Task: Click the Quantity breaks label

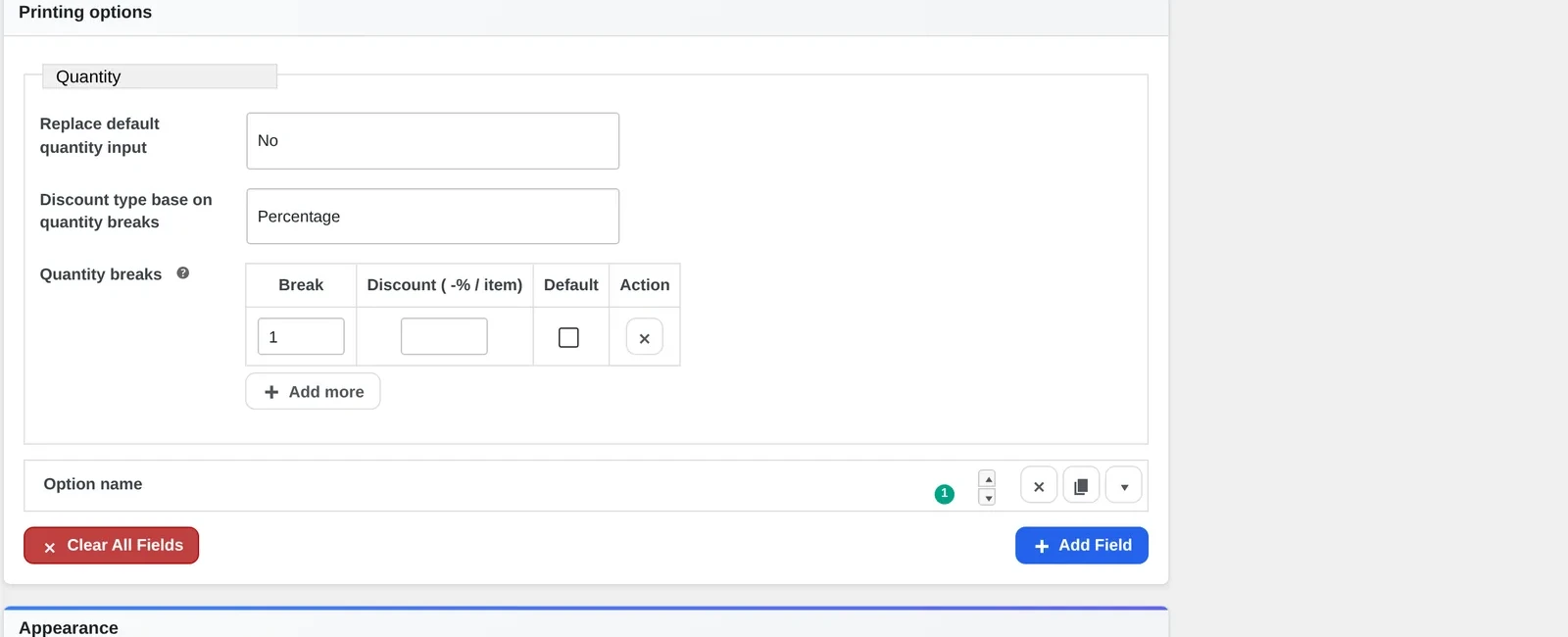Action: tap(101, 274)
